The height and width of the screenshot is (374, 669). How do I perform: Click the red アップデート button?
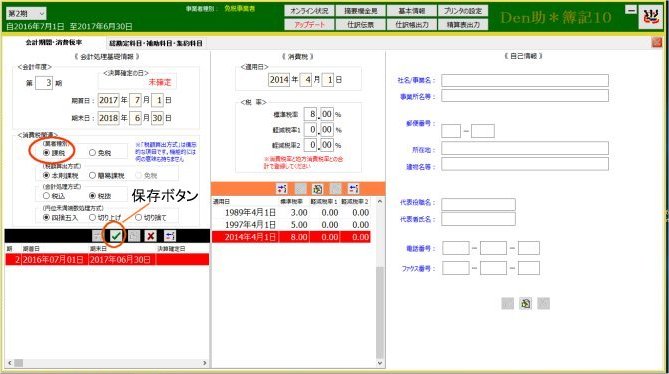(x=309, y=25)
